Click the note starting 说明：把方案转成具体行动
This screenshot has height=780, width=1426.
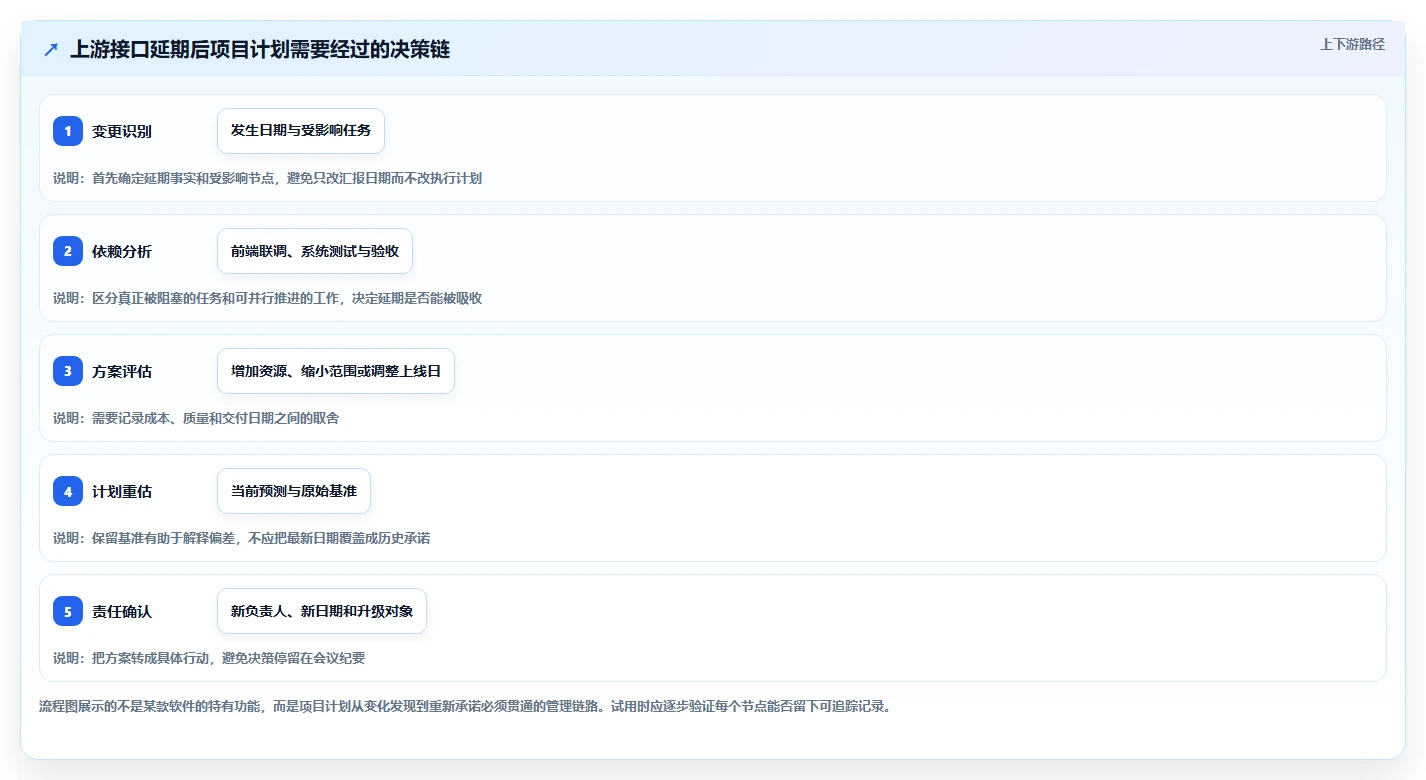209,658
